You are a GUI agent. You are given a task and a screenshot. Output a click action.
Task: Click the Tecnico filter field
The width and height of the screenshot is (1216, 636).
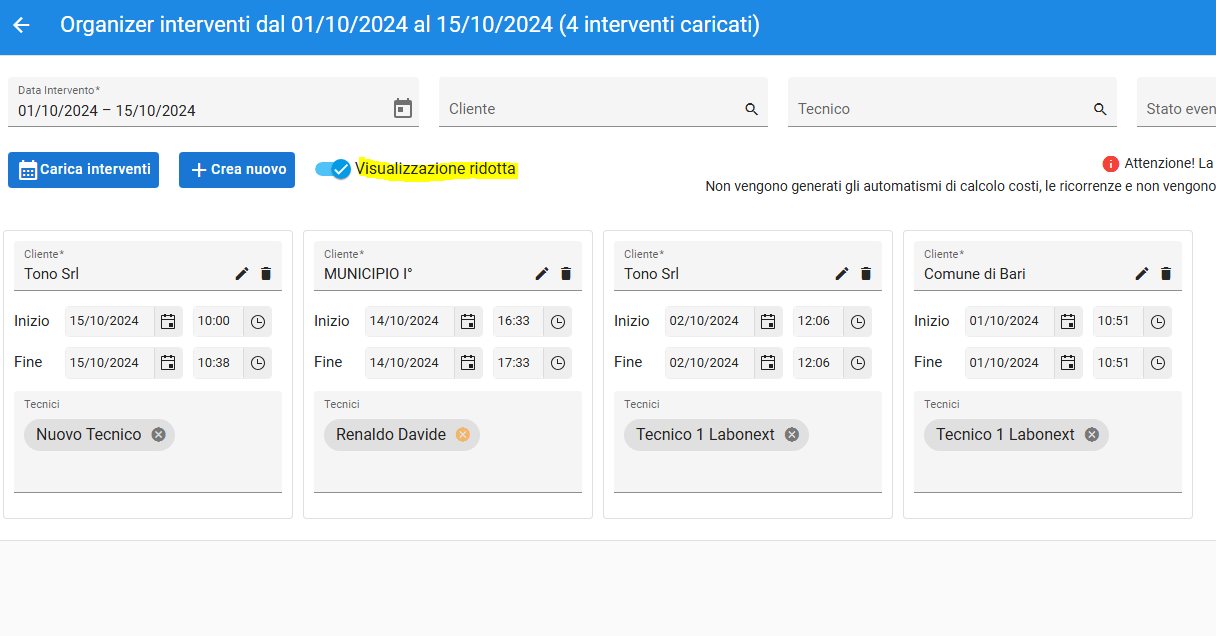tap(952, 102)
